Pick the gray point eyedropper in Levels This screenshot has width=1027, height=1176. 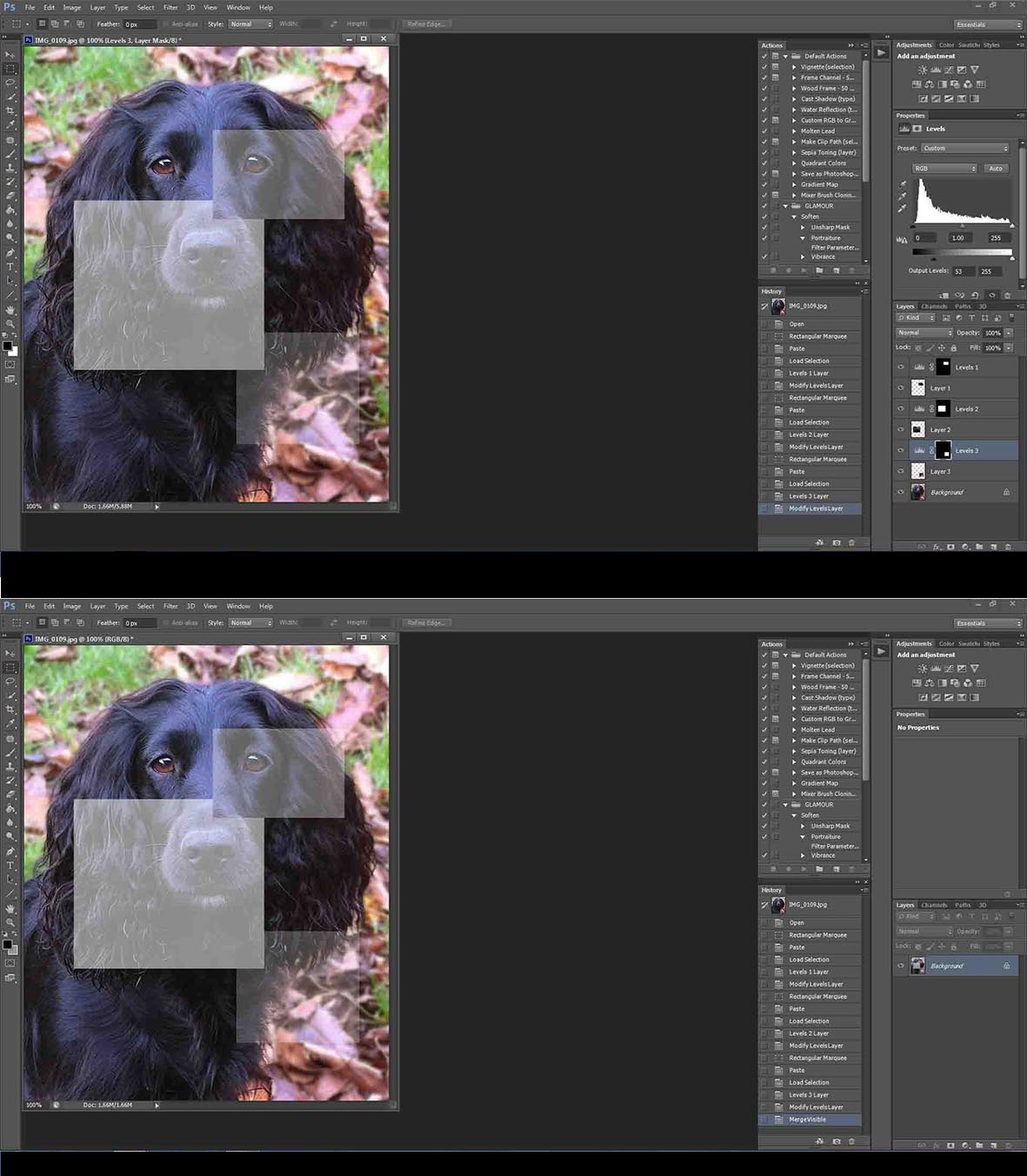click(x=902, y=196)
